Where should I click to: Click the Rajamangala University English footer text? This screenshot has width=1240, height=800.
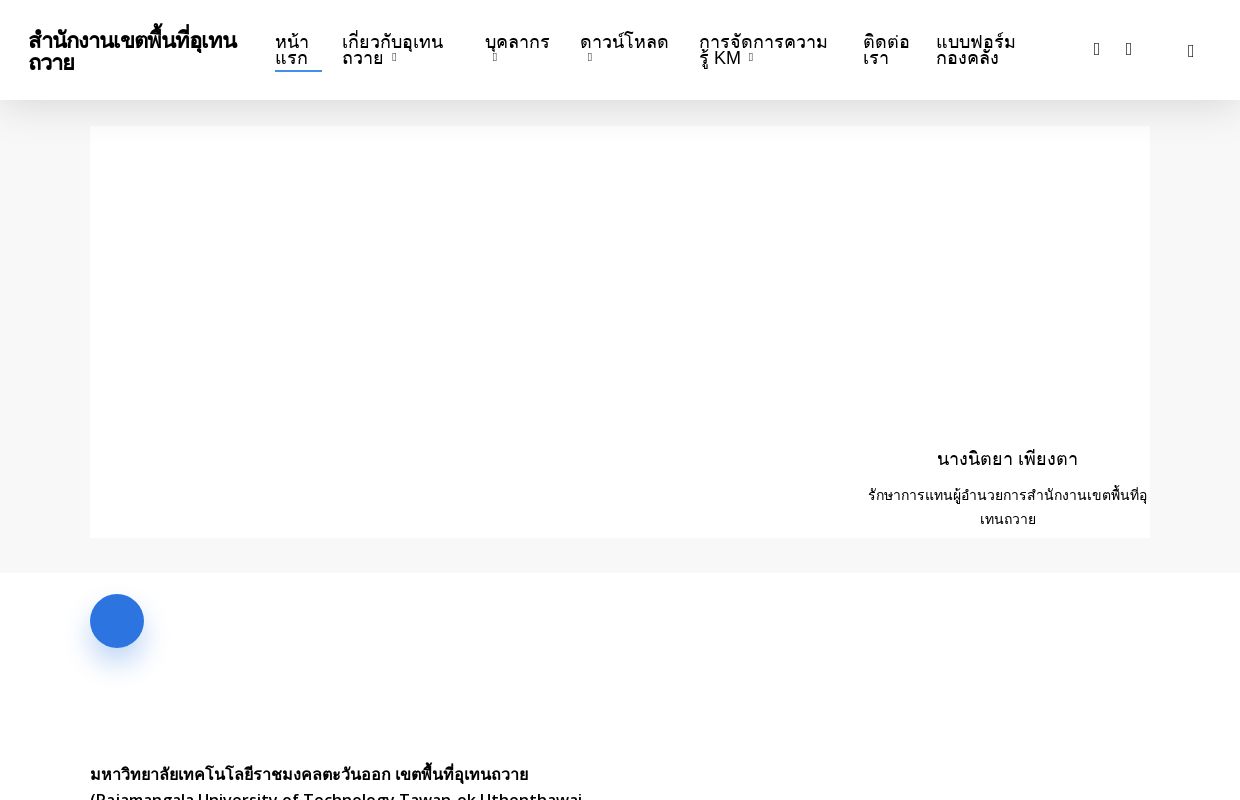tap(336, 795)
